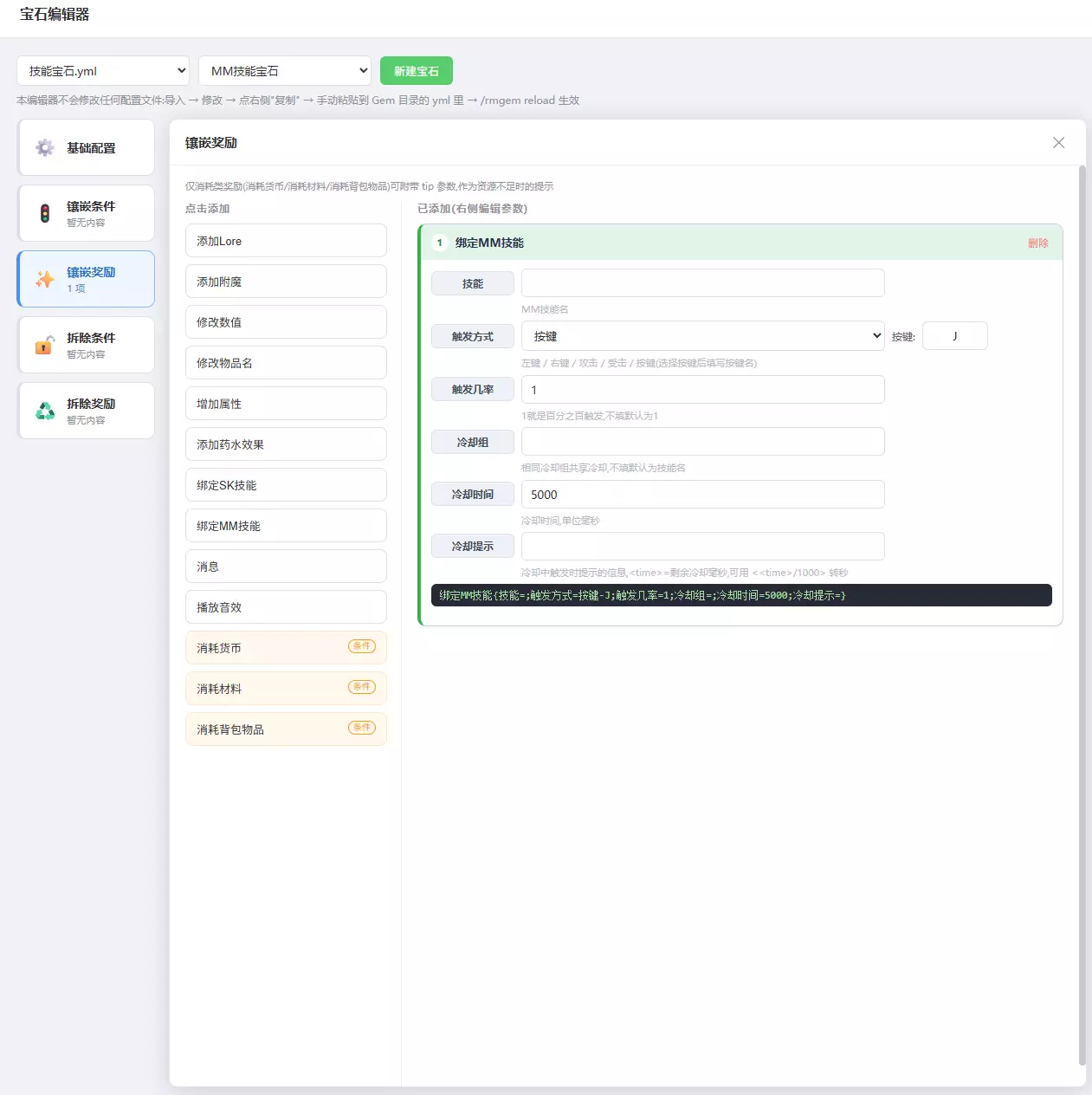
Task: Add the 添加药水效果 reward
Action: coord(286,444)
